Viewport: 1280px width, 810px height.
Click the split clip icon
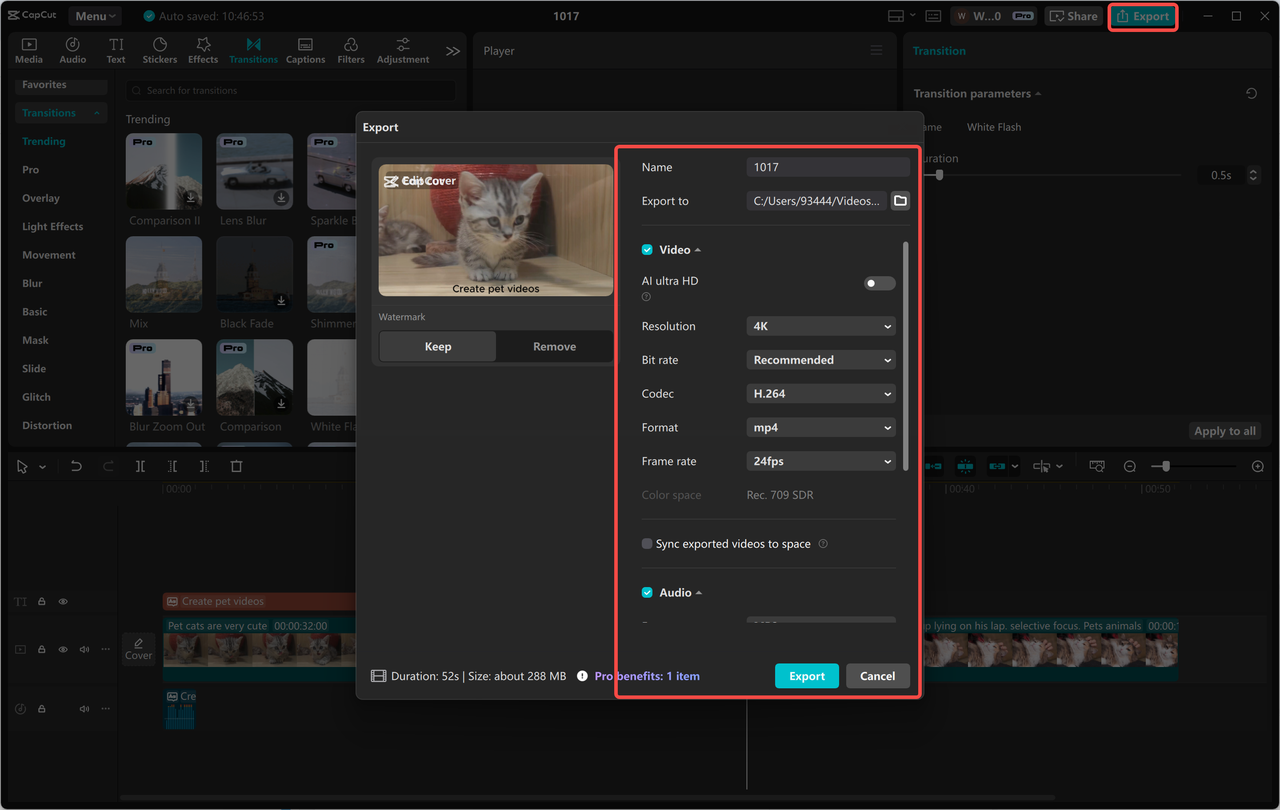140,466
